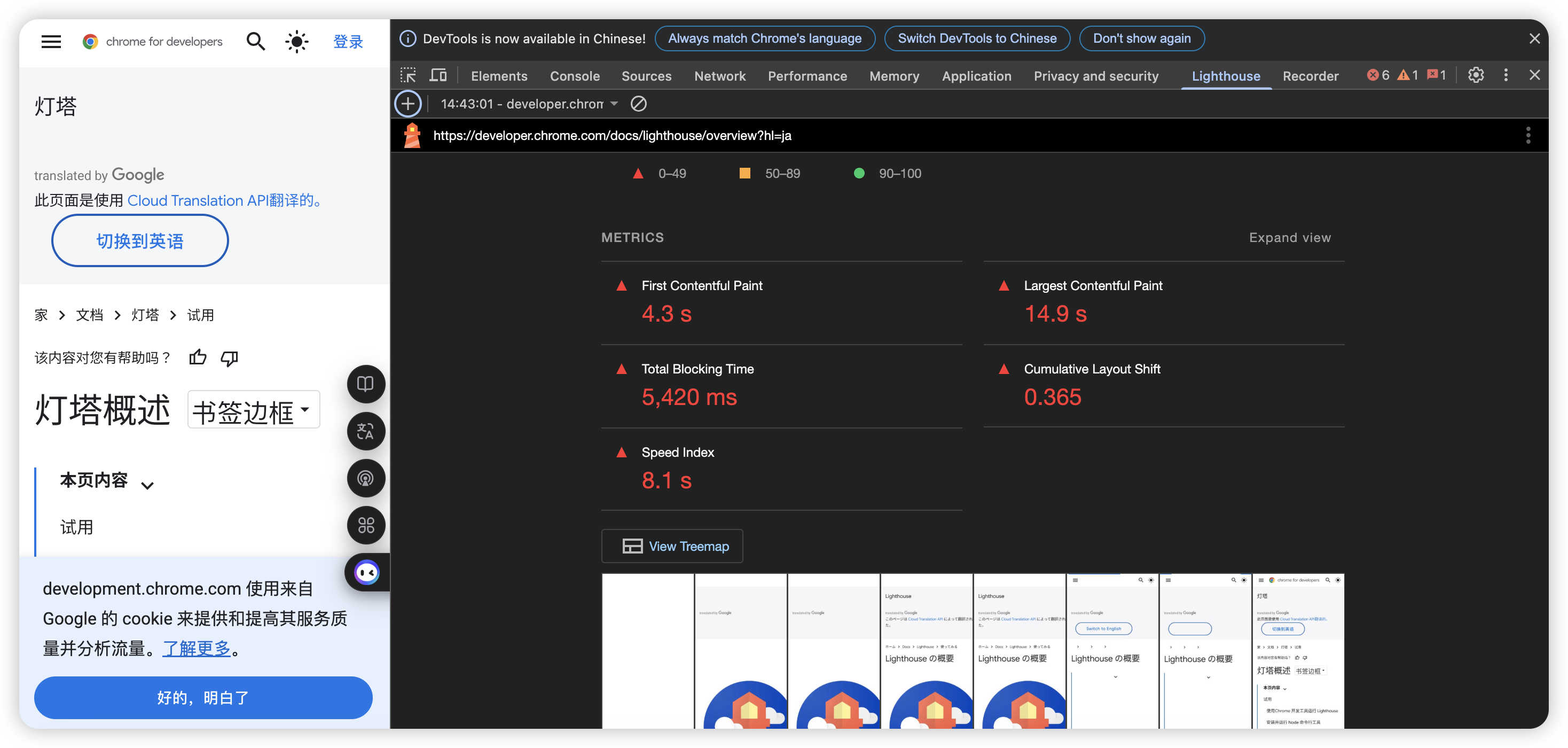Click the First Contentful Paint metric
1568x748 pixels.
[781, 303]
